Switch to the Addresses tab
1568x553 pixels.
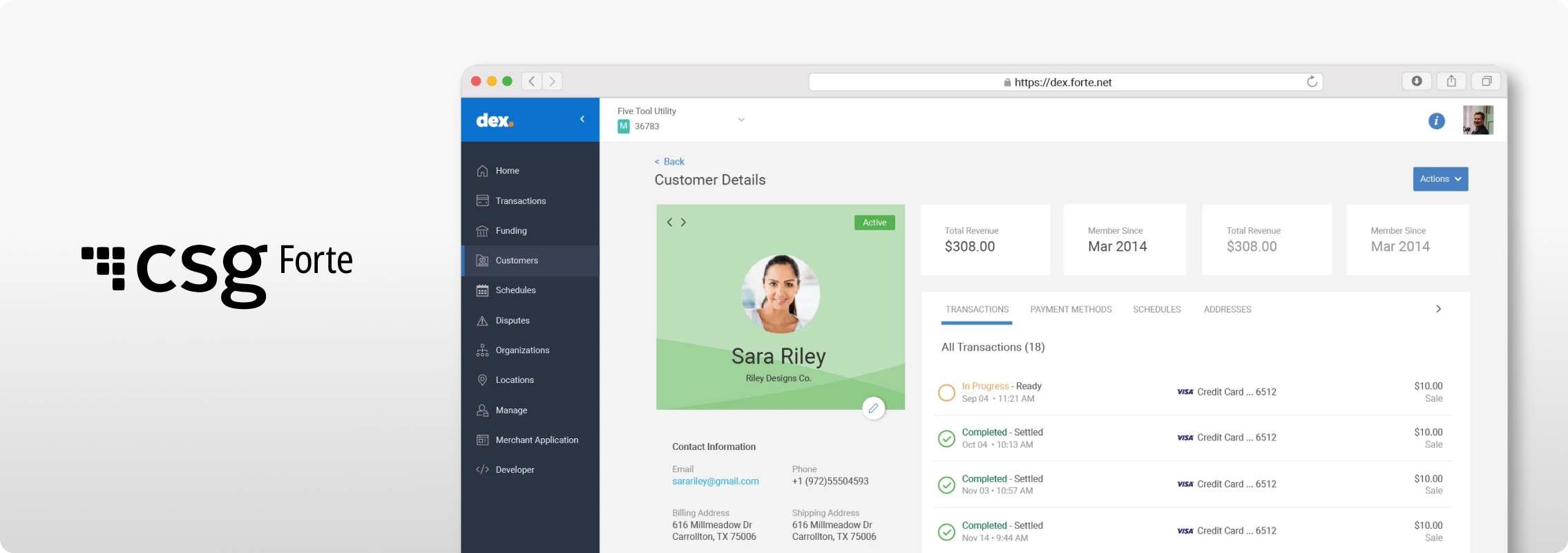pos(1227,310)
